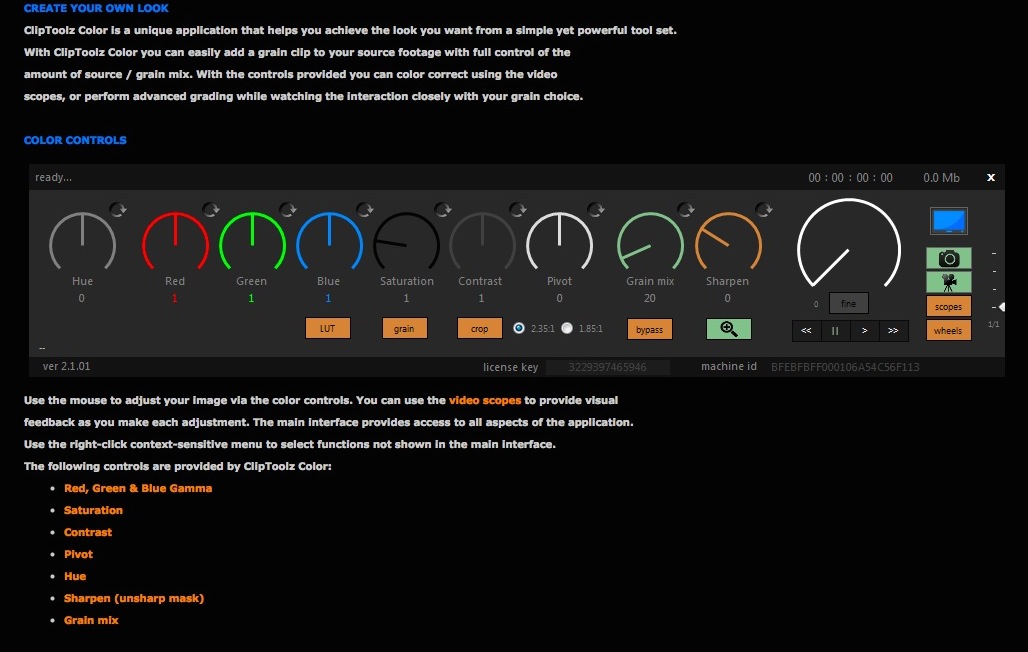Click the grain button
This screenshot has height=652, width=1028.
[405, 328]
